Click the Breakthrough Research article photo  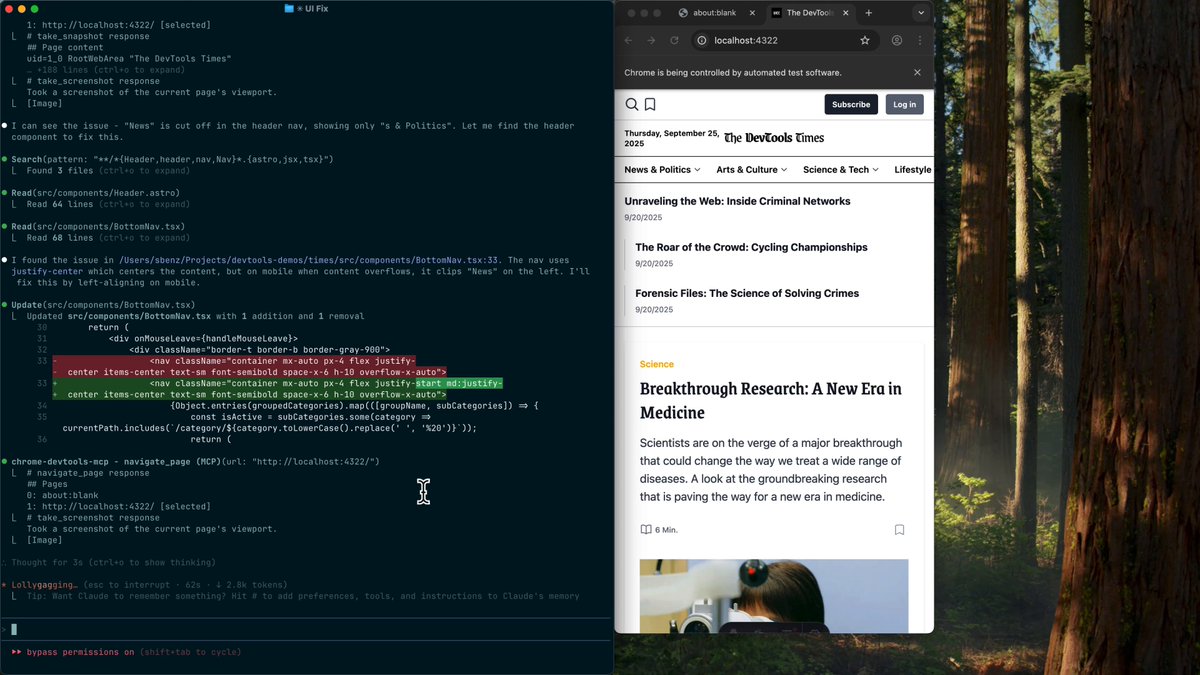774,595
